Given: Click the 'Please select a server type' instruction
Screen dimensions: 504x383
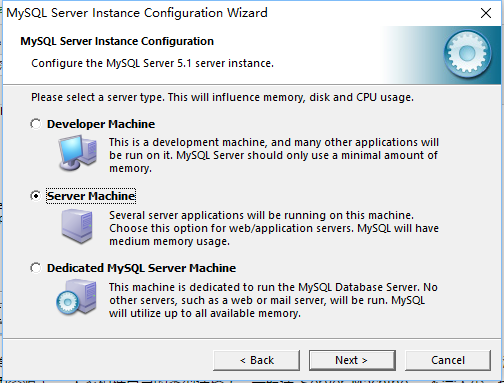Looking at the screenshot, I should (222, 97).
